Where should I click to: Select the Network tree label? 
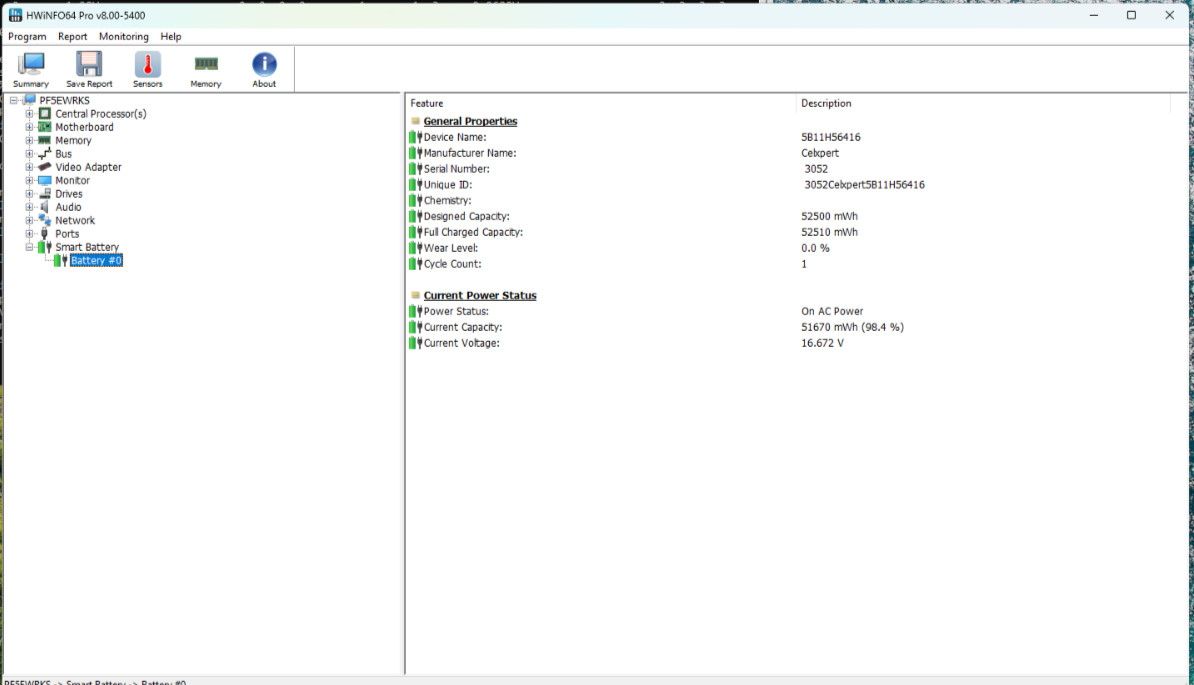(x=75, y=220)
